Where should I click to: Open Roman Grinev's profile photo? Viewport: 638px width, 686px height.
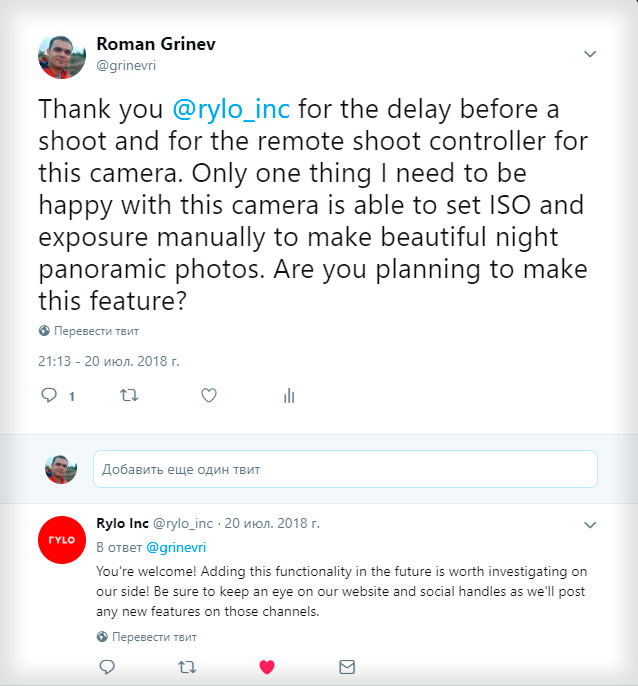click(x=62, y=56)
